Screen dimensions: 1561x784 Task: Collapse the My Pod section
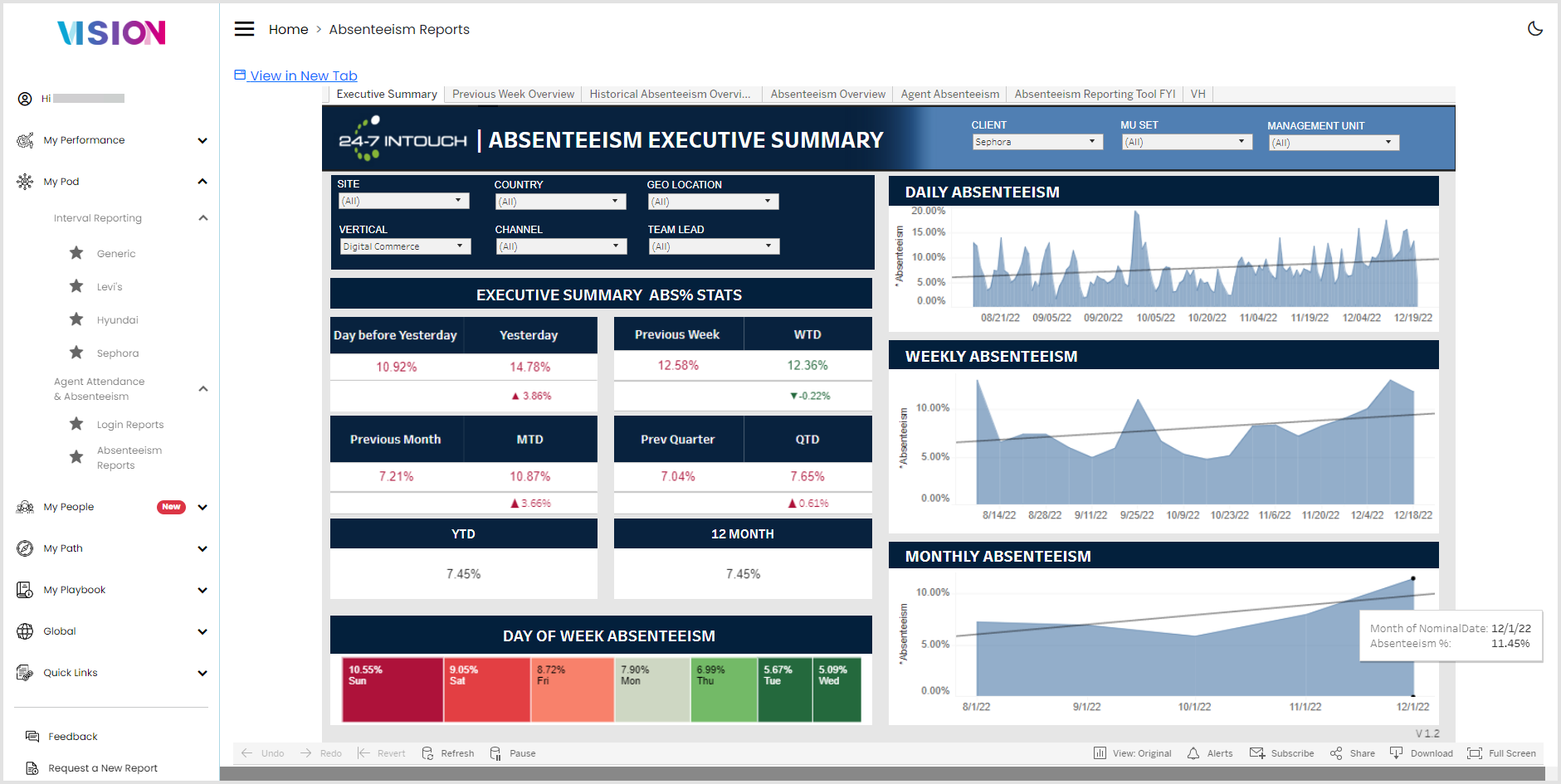tap(202, 182)
